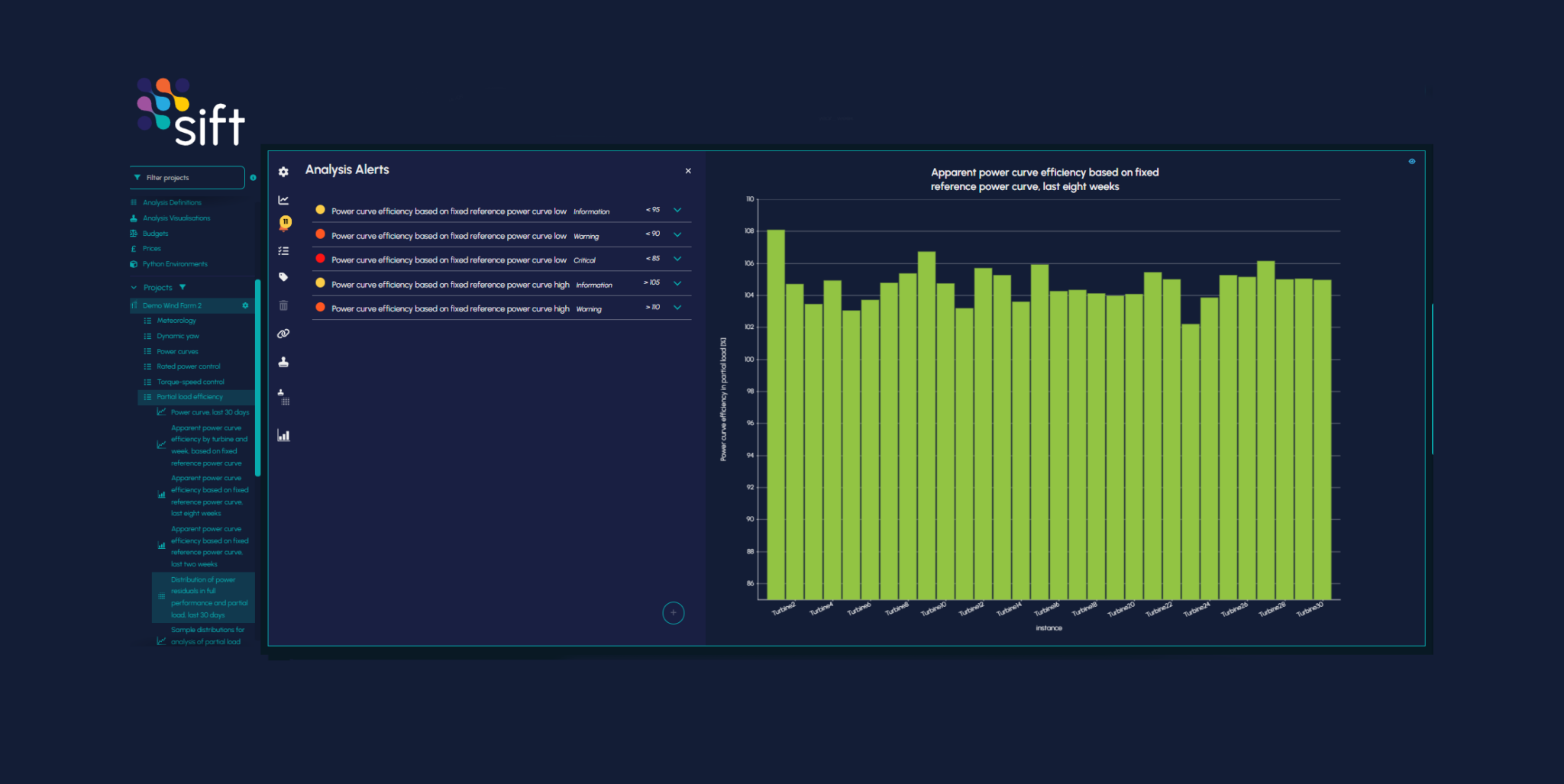Toggle chart visibility with the eye icon

point(1411,161)
